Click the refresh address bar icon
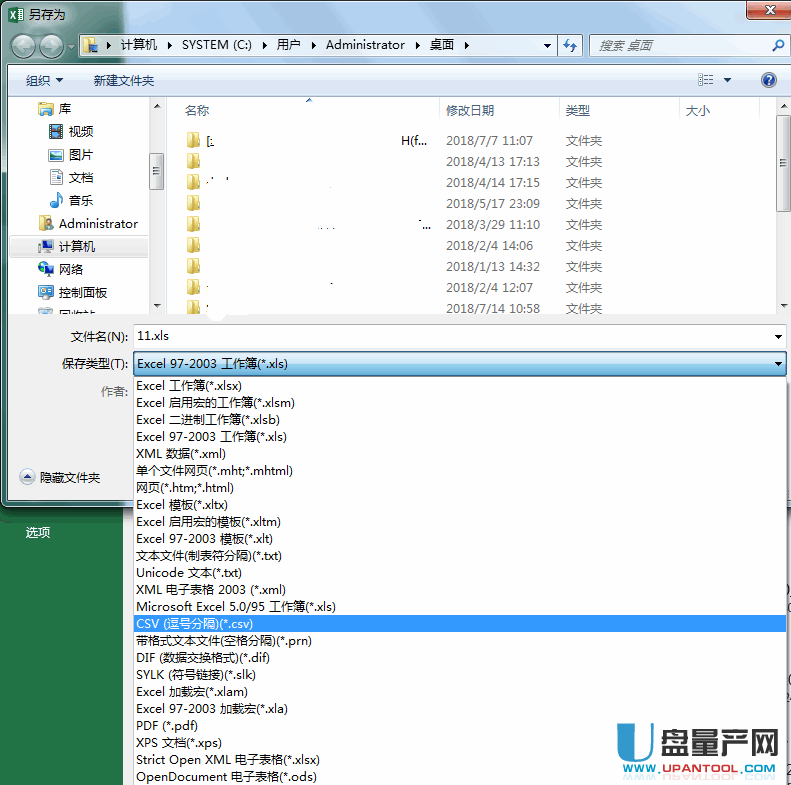The width and height of the screenshot is (791, 785). [570, 45]
